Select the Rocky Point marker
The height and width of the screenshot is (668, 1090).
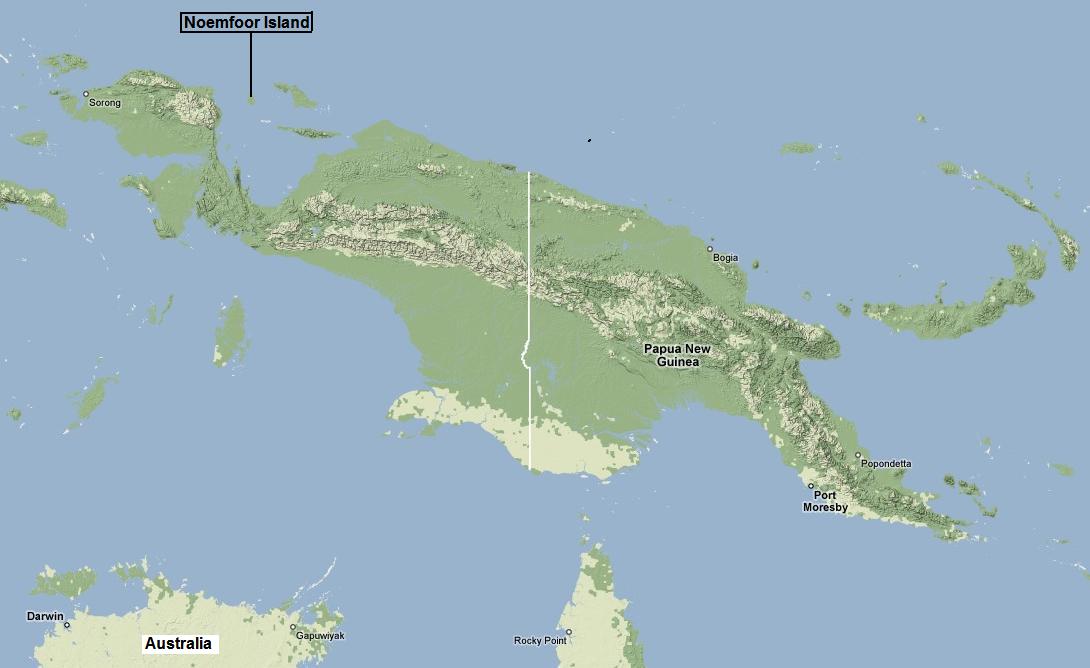click(568, 632)
